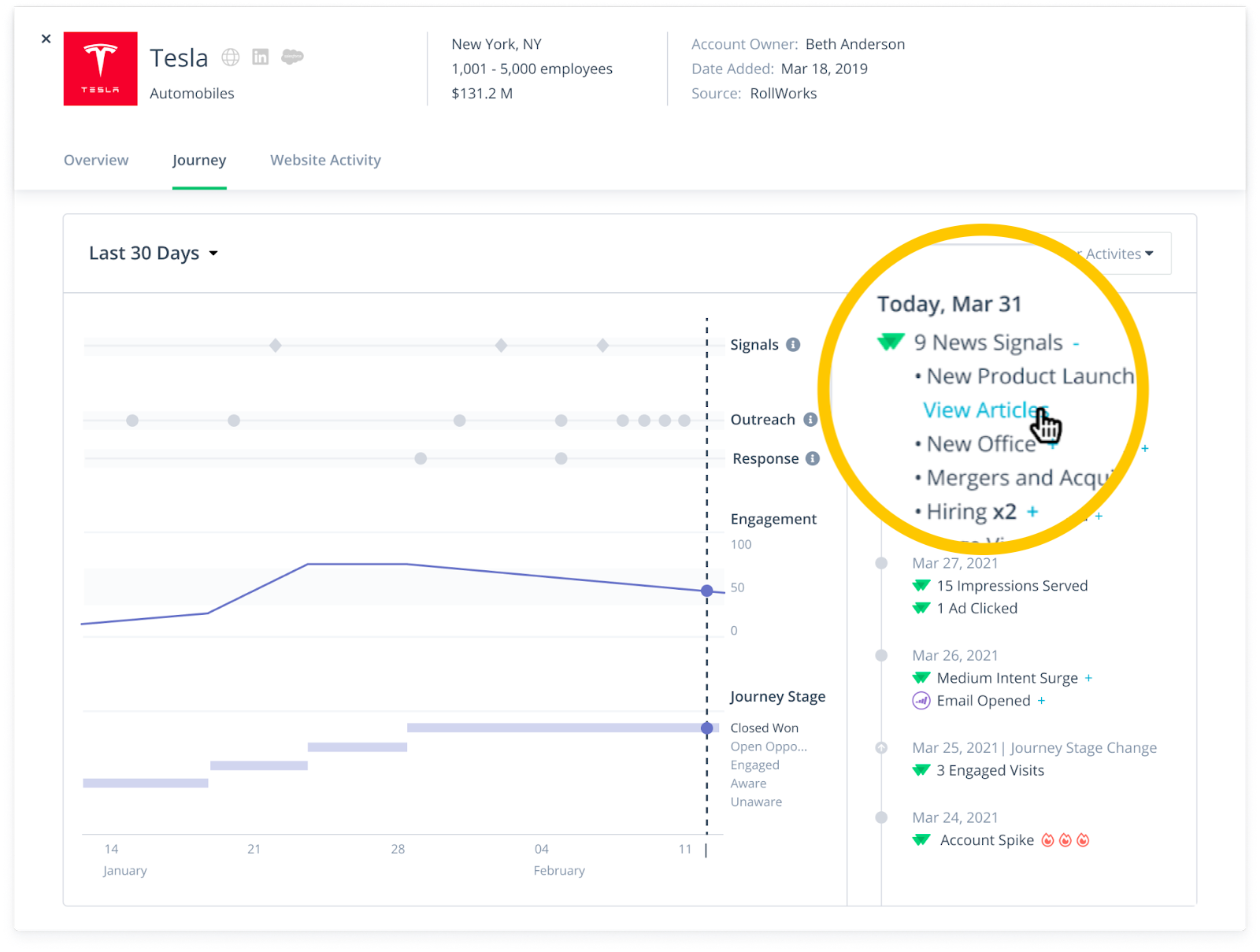Click the Mar 27, 2021 timeline dot
This screenshot has width=1260, height=952.
point(881,563)
